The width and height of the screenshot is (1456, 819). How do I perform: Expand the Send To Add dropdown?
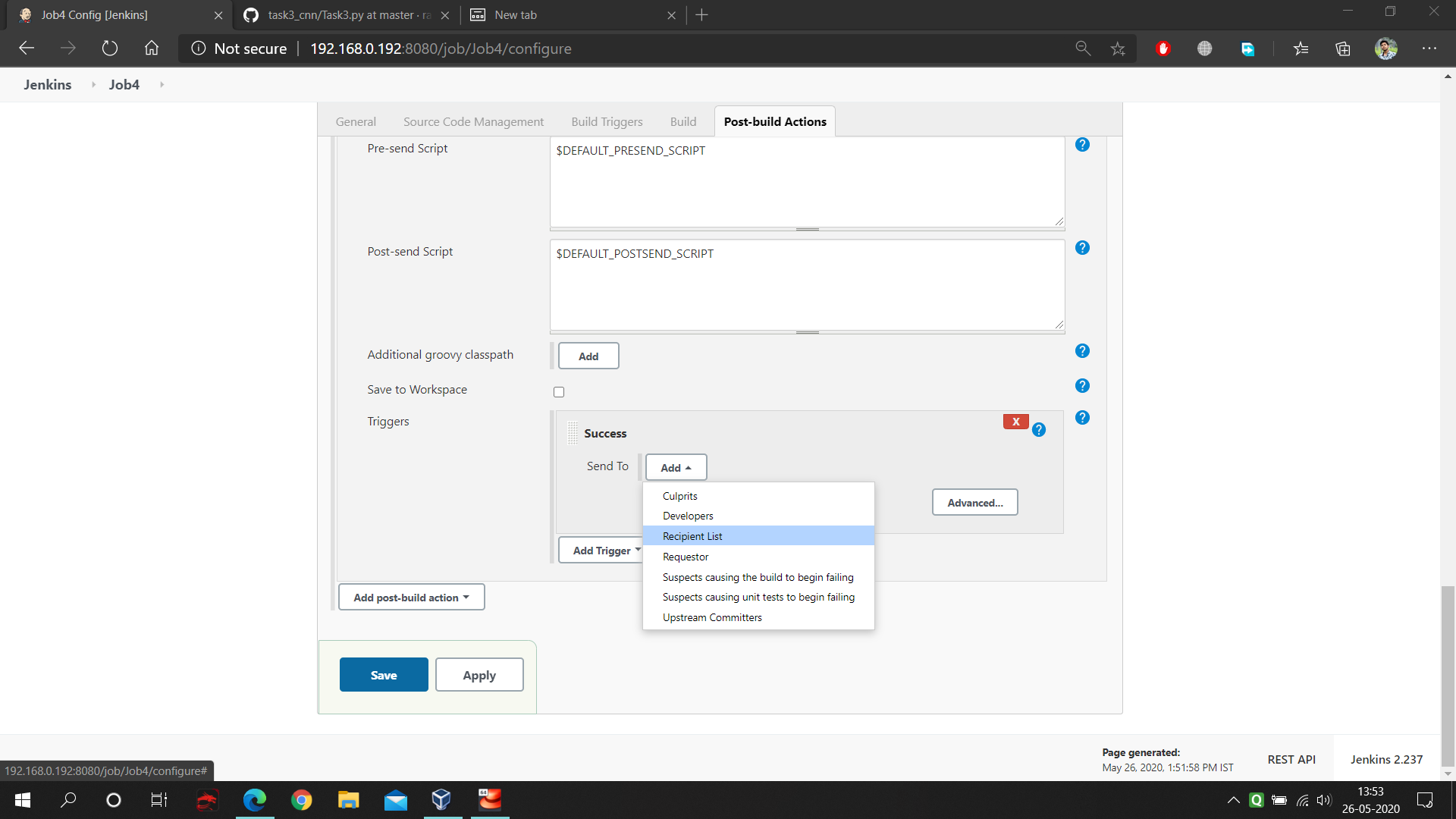pyautogui.click(x=676, y=468)
